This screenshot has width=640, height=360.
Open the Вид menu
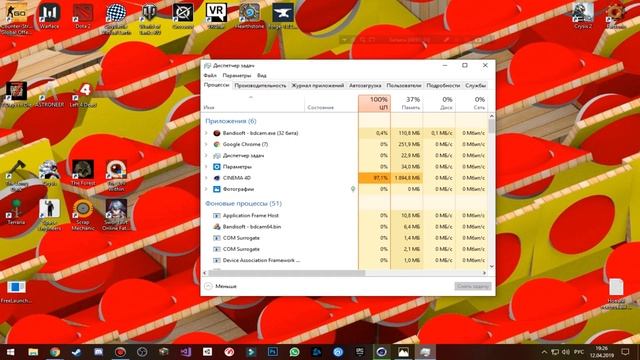pos(262,76)
